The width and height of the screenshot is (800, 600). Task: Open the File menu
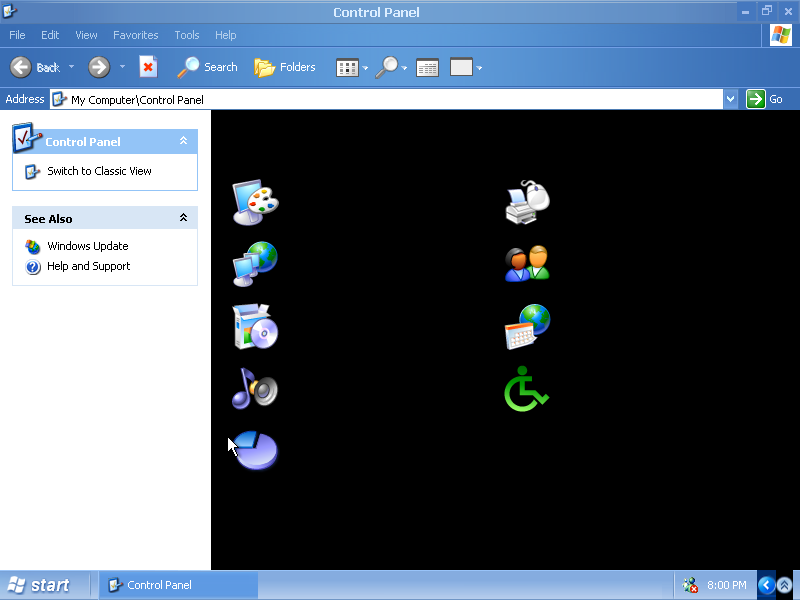pyautogui.click(x=17, y=35)
